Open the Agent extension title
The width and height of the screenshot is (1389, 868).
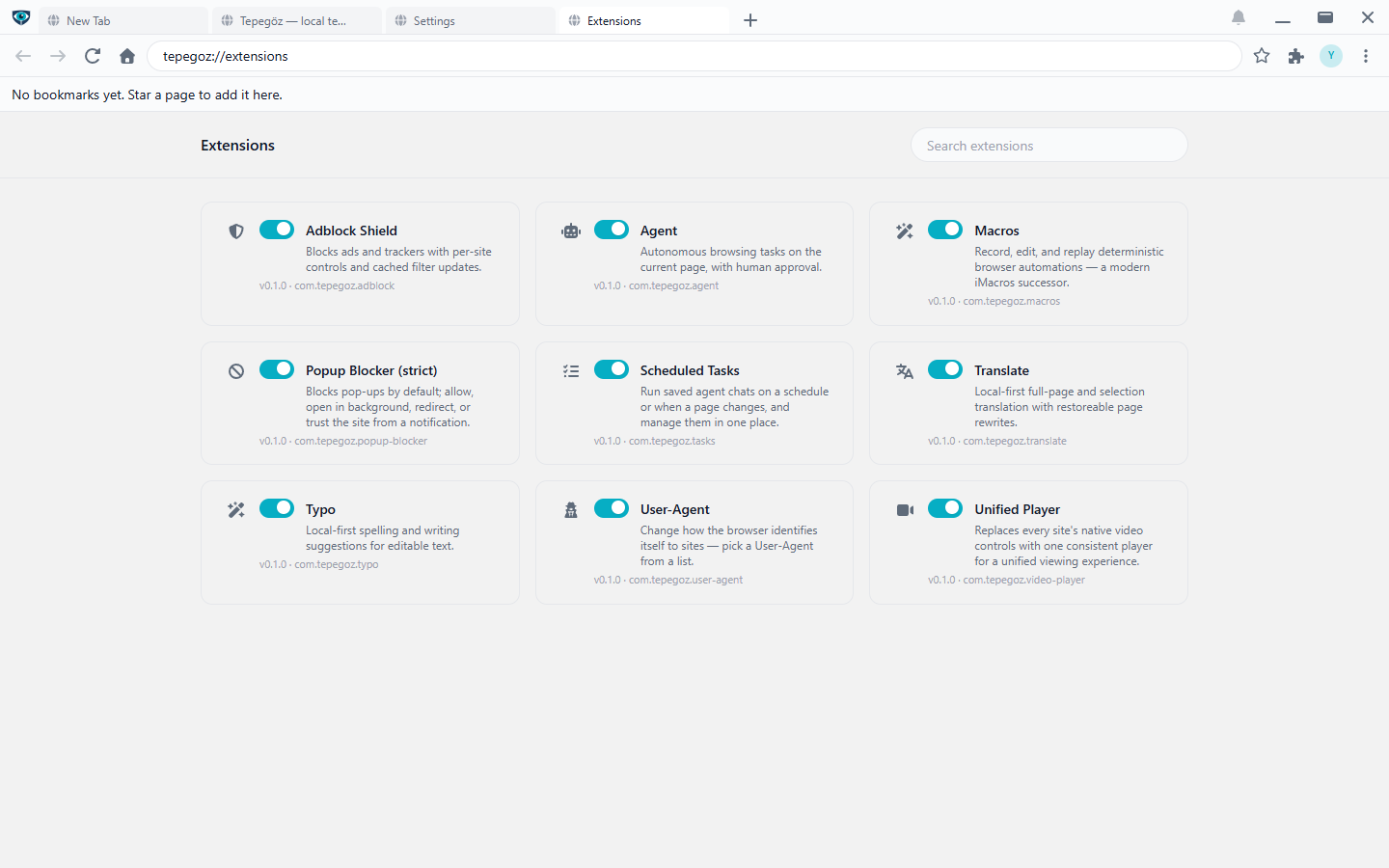659,231
